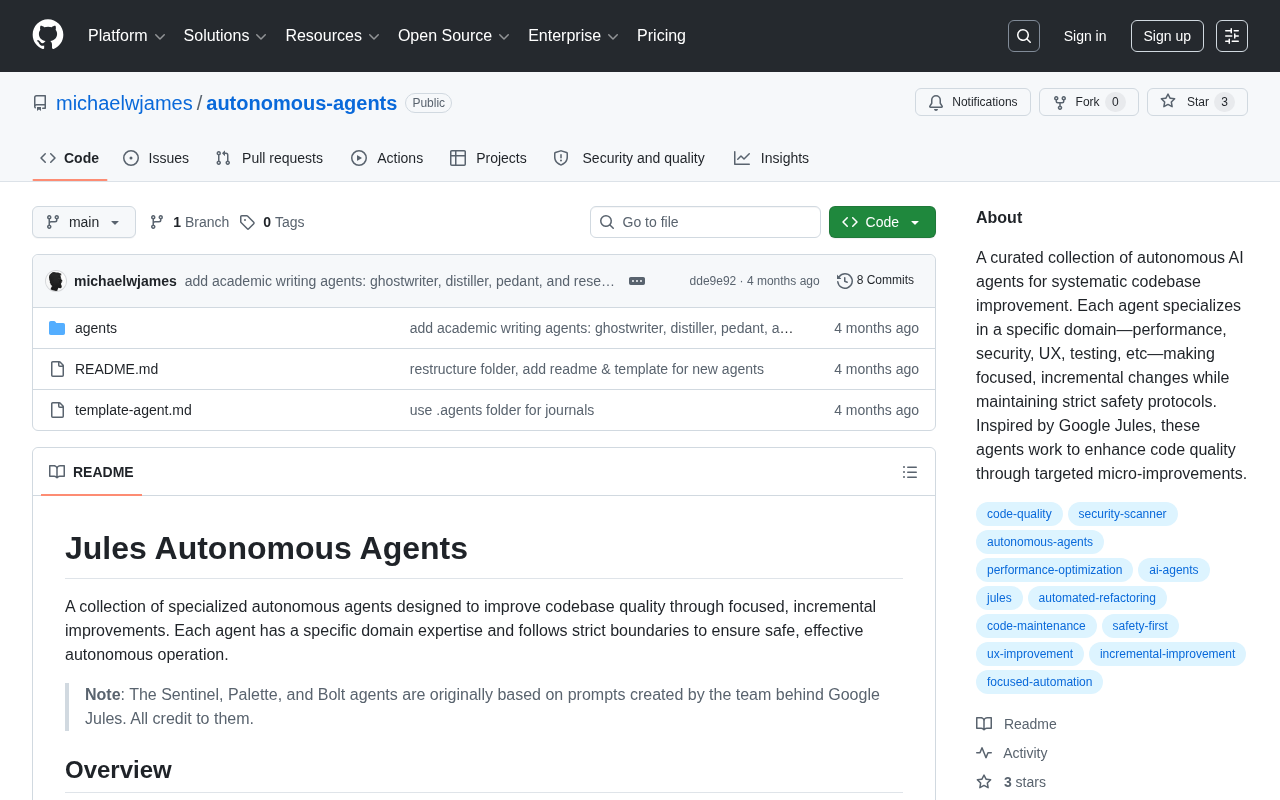Open 'restructure folder, add readme' commit message
The width and height of the screenshot is (1280, 800).
(x=587, y=369)
